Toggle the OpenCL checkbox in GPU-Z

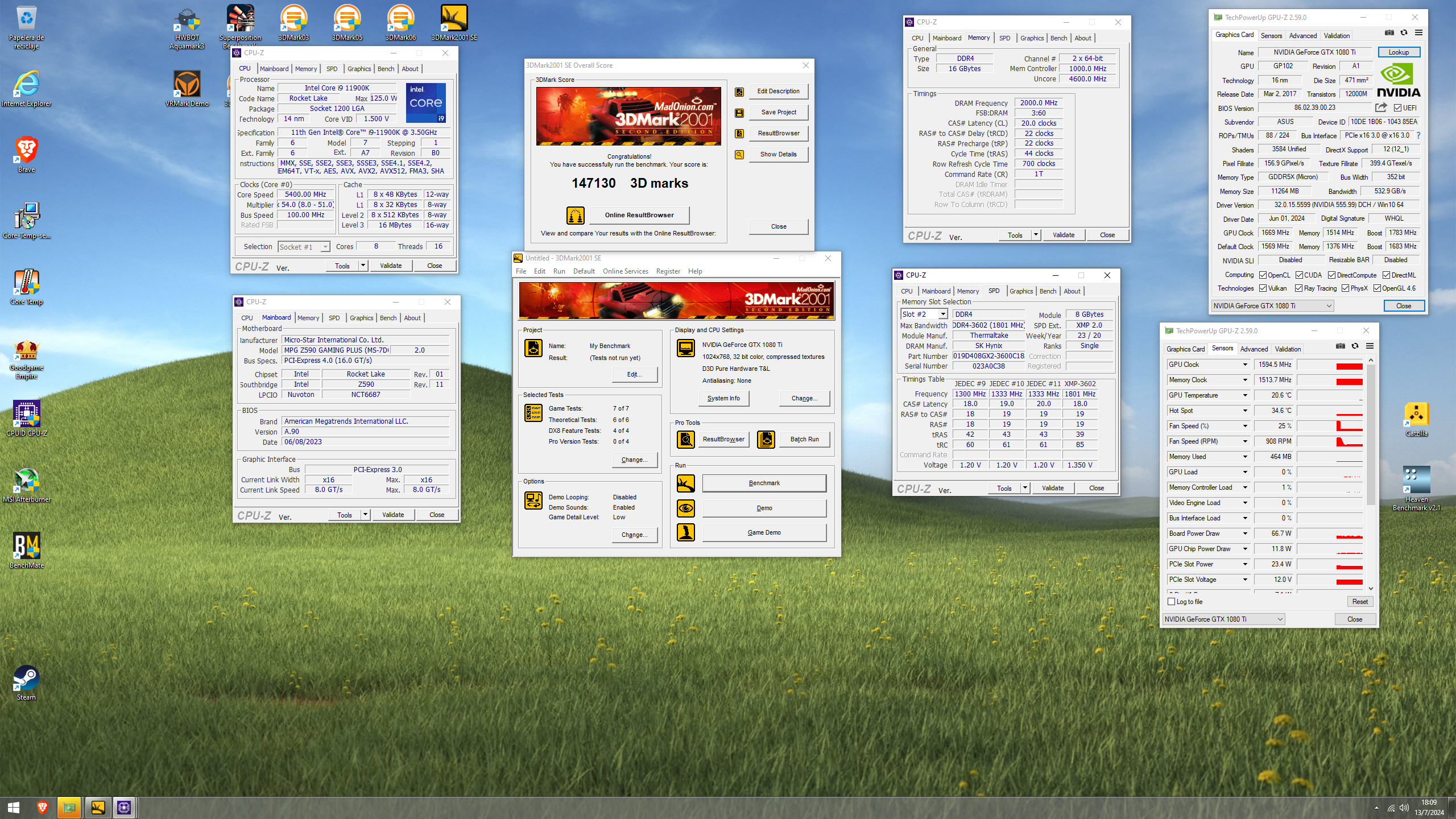tap(1263, 275)
